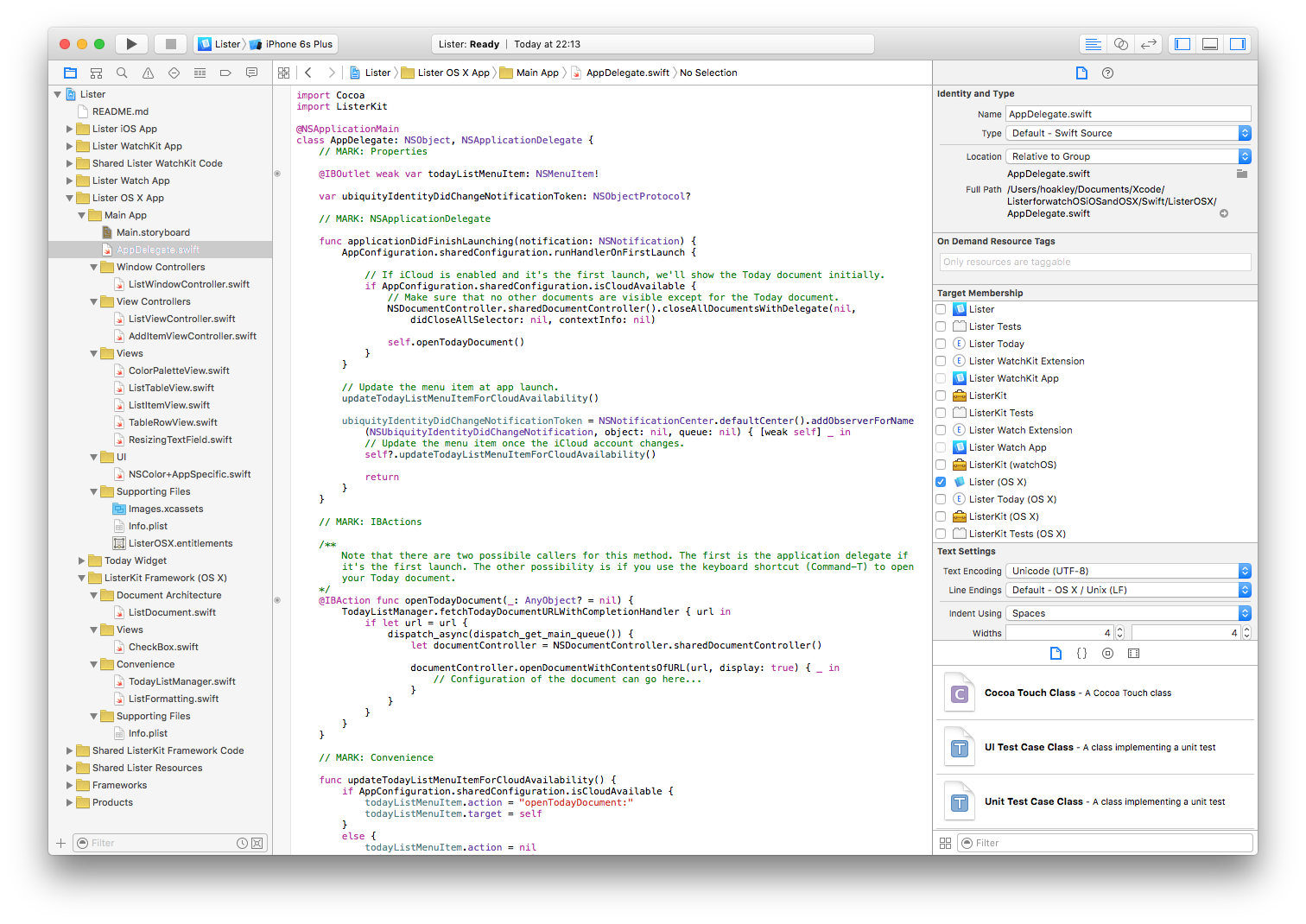Select Cocoa Touch Class template
1306x924 pixels.
(1094, 693)
